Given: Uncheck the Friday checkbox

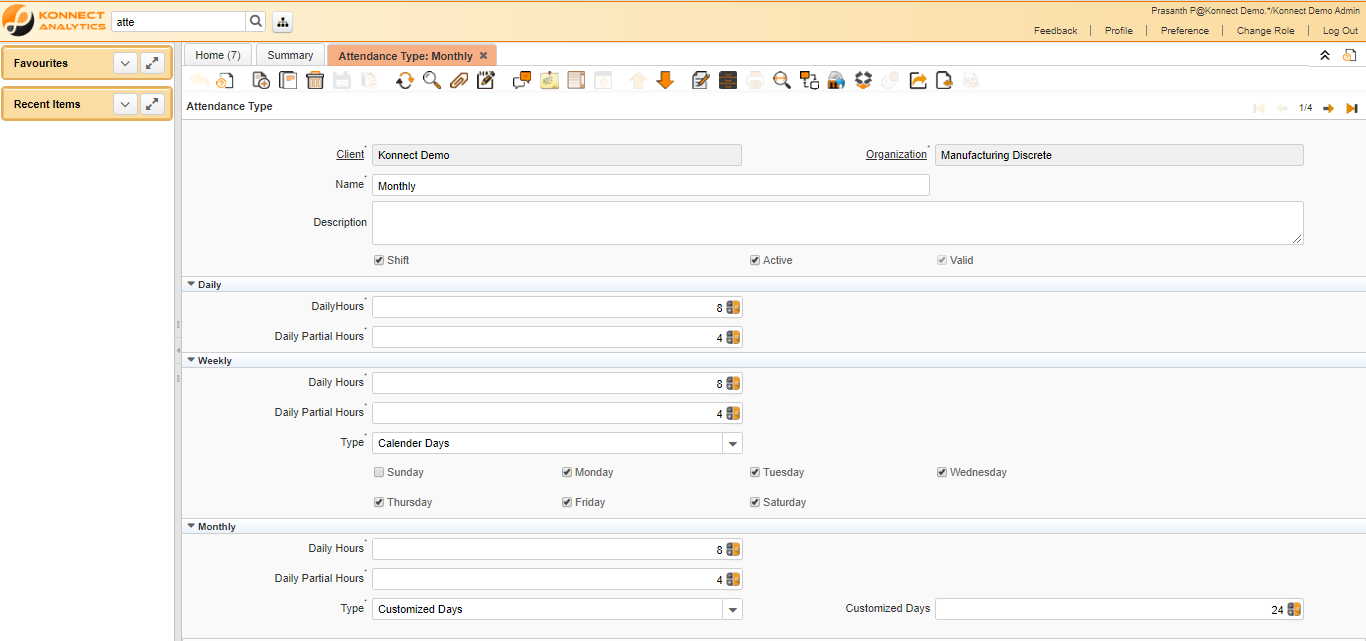Looking at the screenshot, I should [x=567, y=502].
